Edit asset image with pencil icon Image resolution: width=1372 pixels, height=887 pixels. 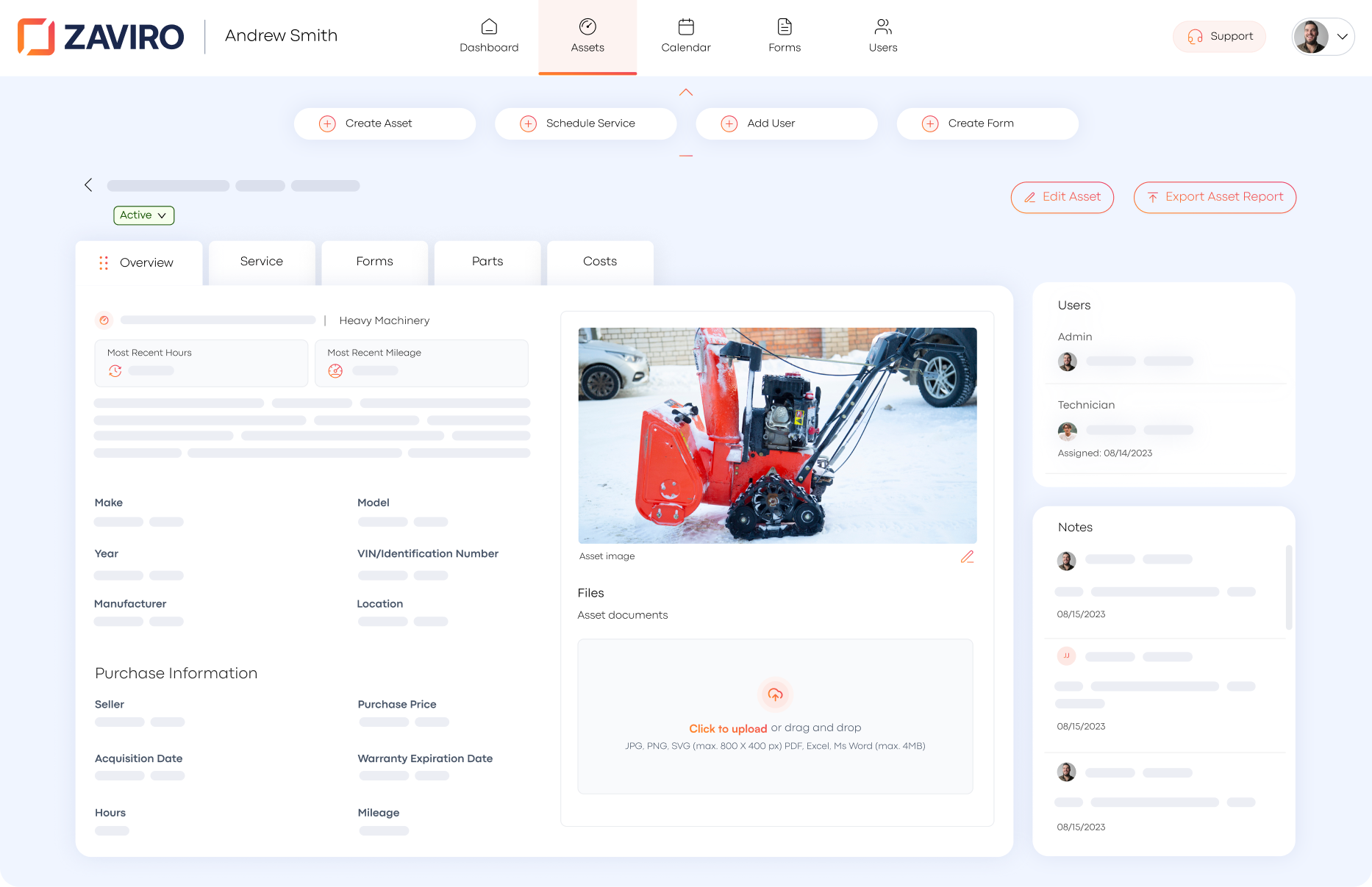pyautogui.click(x=967, y=557)
